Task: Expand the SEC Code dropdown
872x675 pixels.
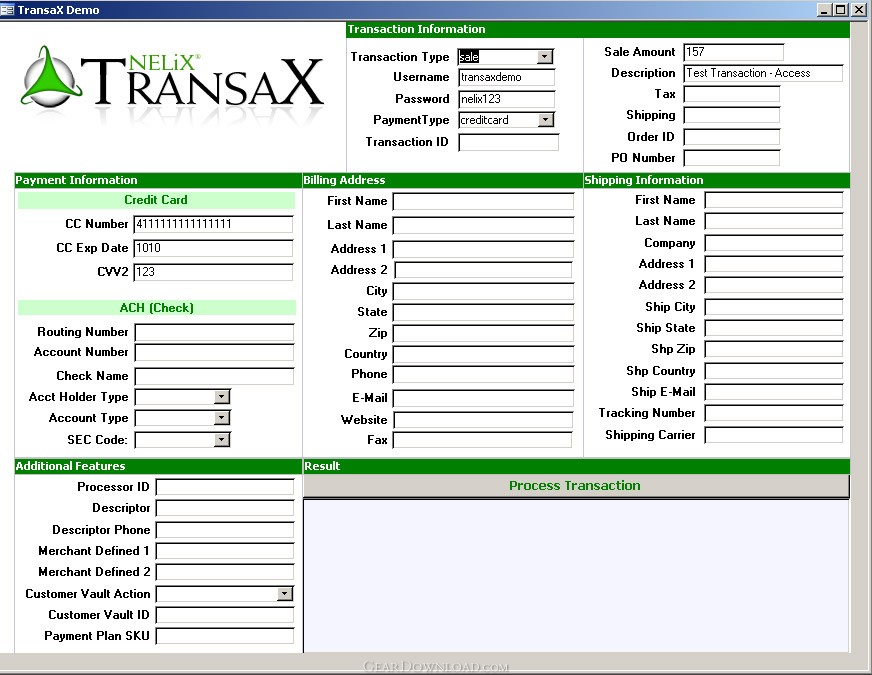Action: (222, 440)
